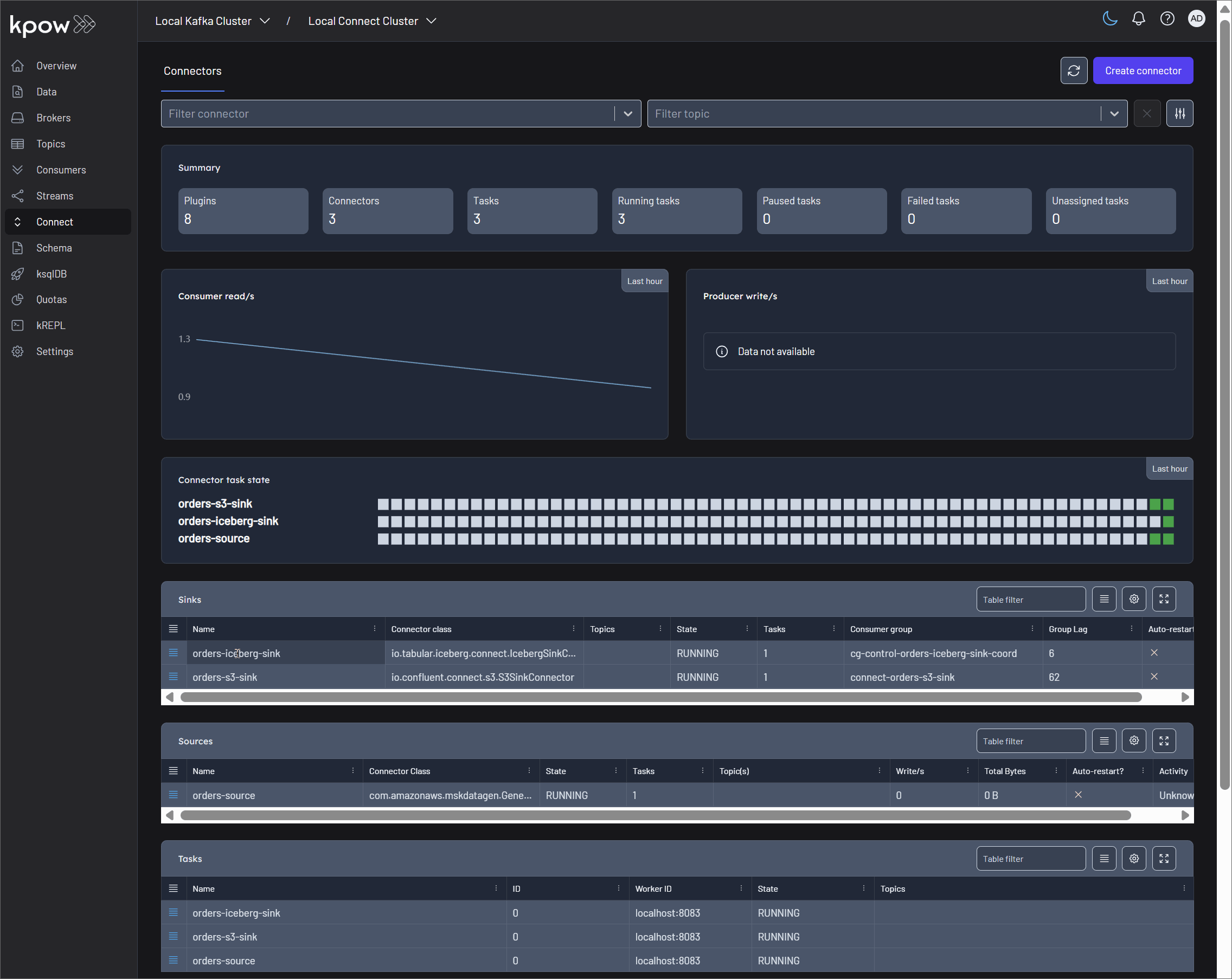Expand the Sources table to fullscreen
The width and height of the screenshot is (1232, 979).
(1164, 741)
